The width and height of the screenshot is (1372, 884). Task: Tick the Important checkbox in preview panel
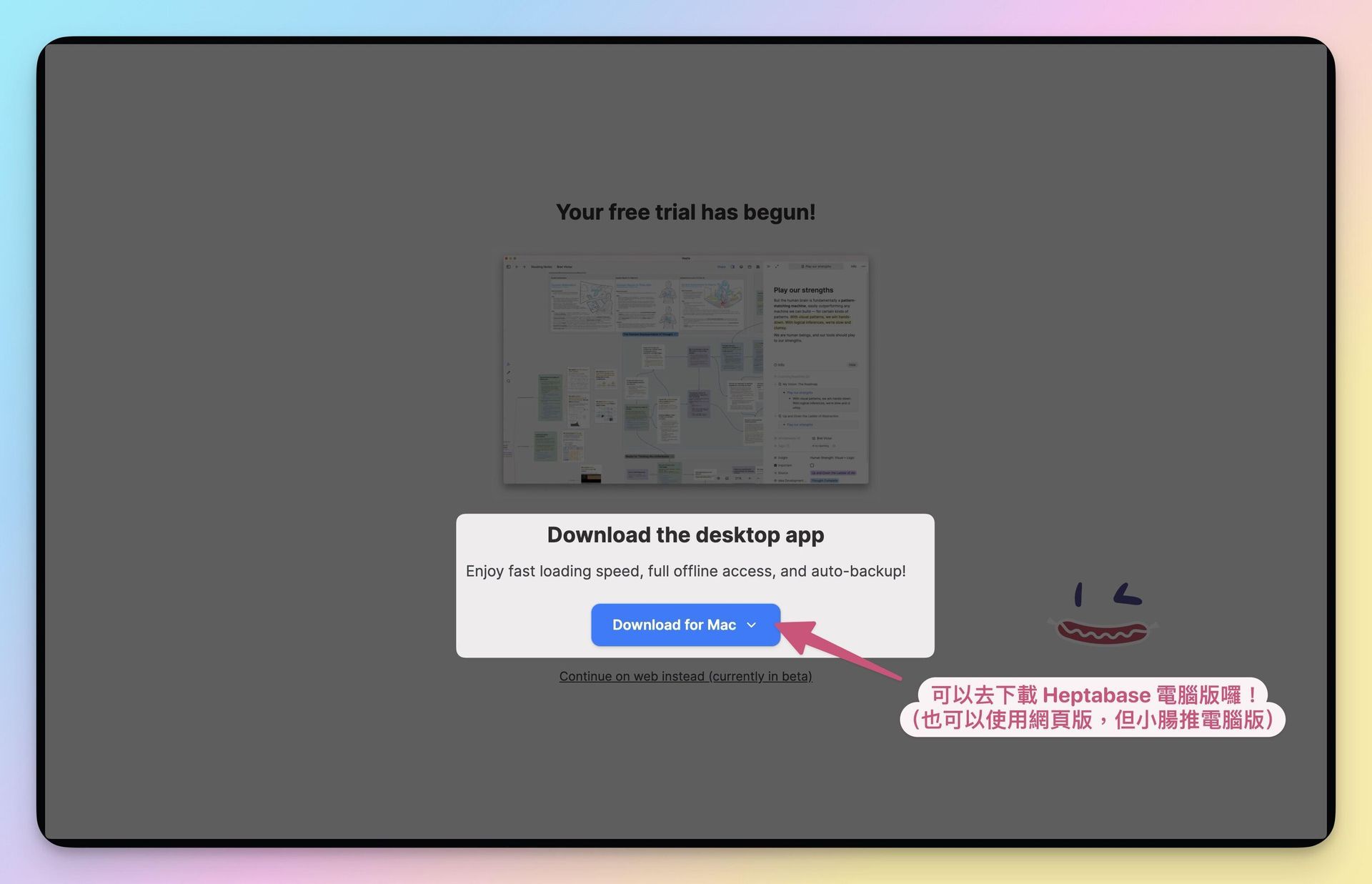[812, 465]
